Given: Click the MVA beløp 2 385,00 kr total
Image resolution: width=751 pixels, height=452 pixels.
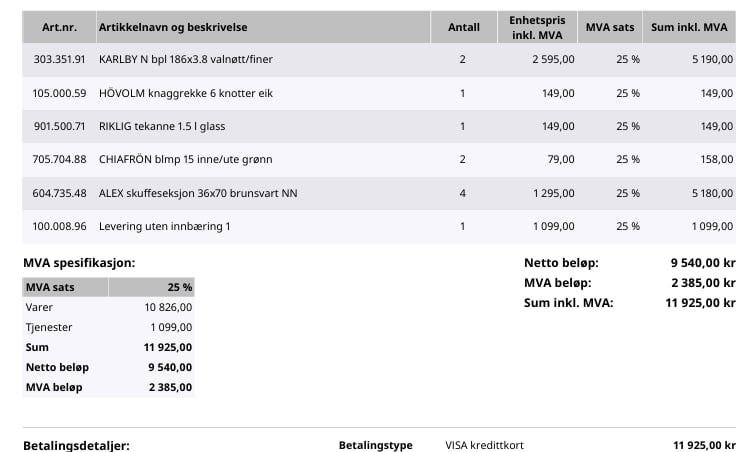Looking at the screenshot, I should [702, 282].
